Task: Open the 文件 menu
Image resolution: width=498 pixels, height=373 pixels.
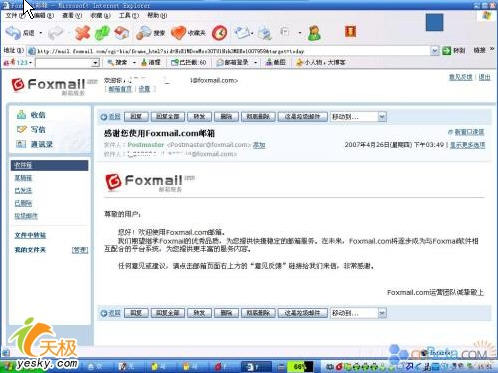Action: 15,15
